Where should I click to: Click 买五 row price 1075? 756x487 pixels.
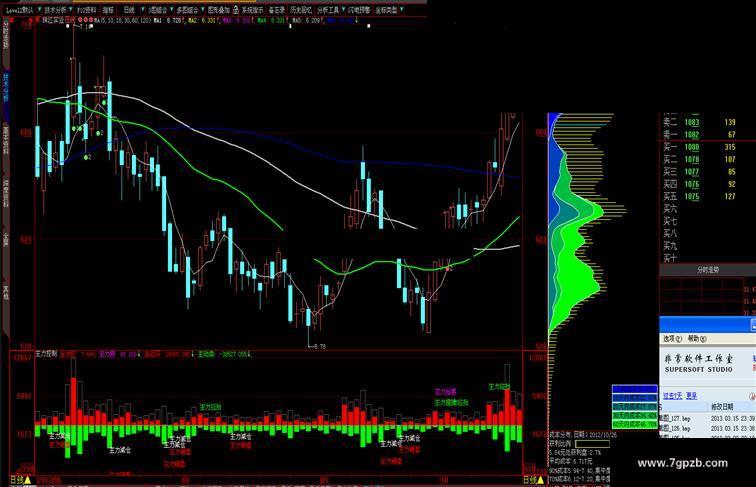(691, 196)
